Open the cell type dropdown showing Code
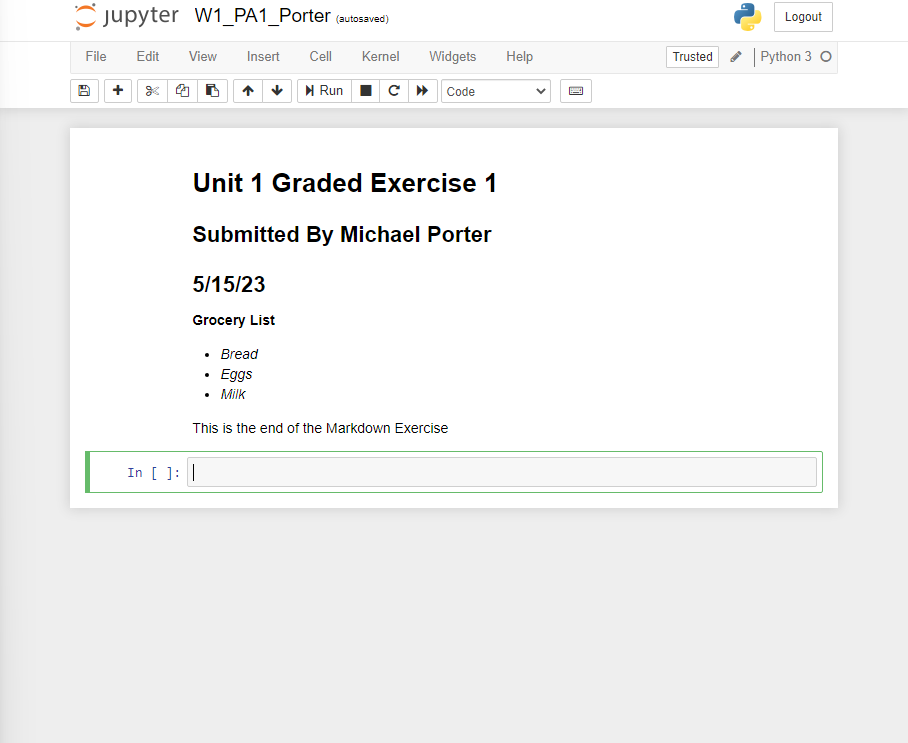This screenshot has height=743, width=908. tap(495, 90)
